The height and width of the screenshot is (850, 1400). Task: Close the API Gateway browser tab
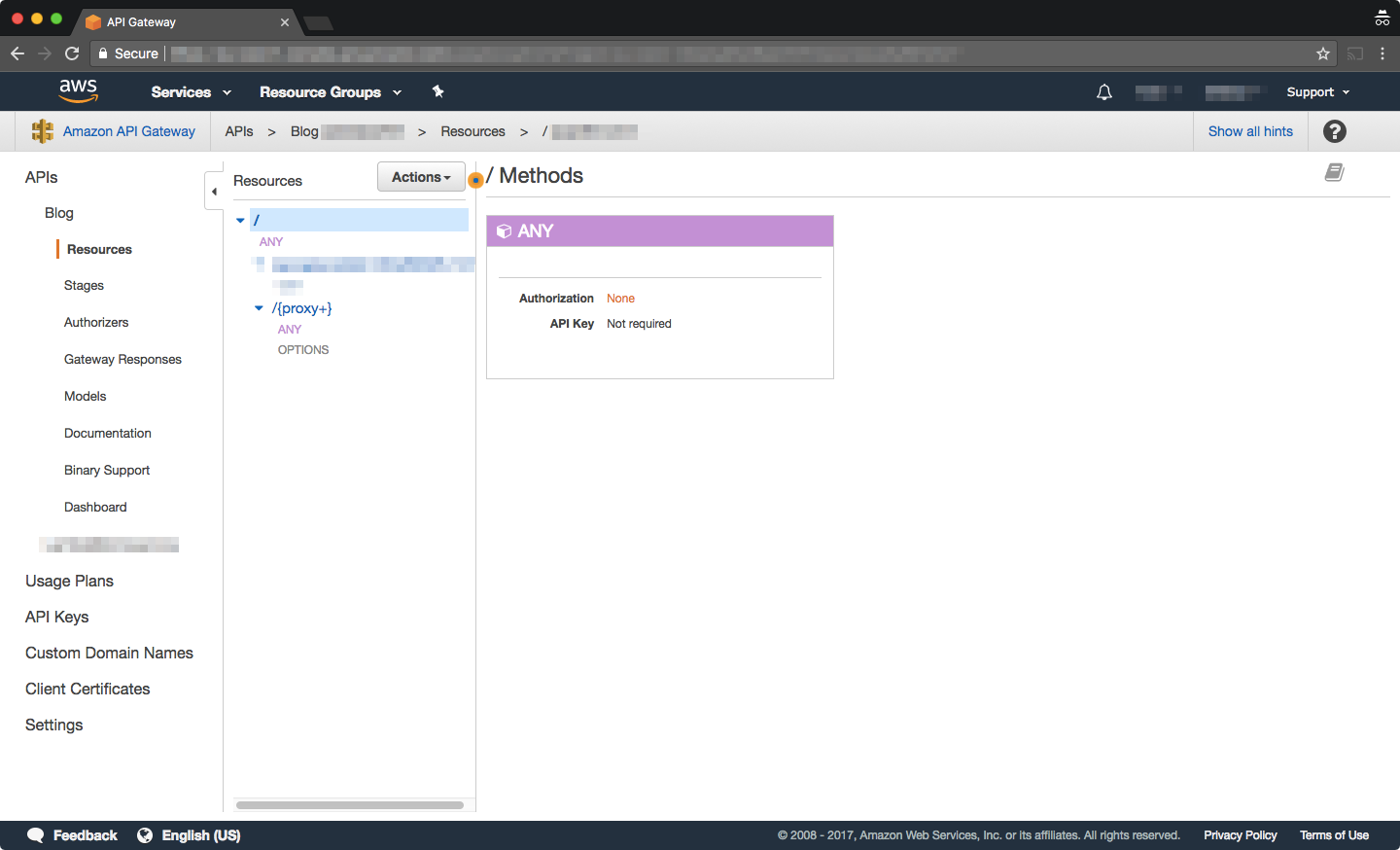(x=285, y=22)
